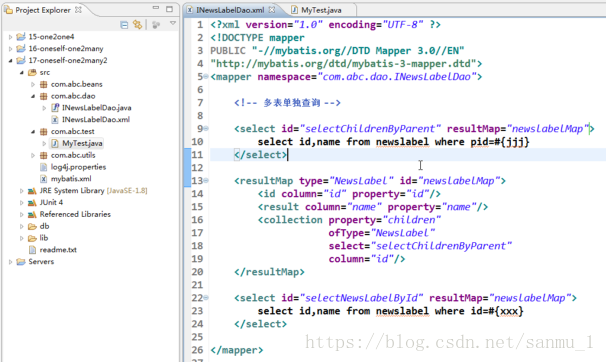Click the log4j.properties file icon

pos(44,167)
